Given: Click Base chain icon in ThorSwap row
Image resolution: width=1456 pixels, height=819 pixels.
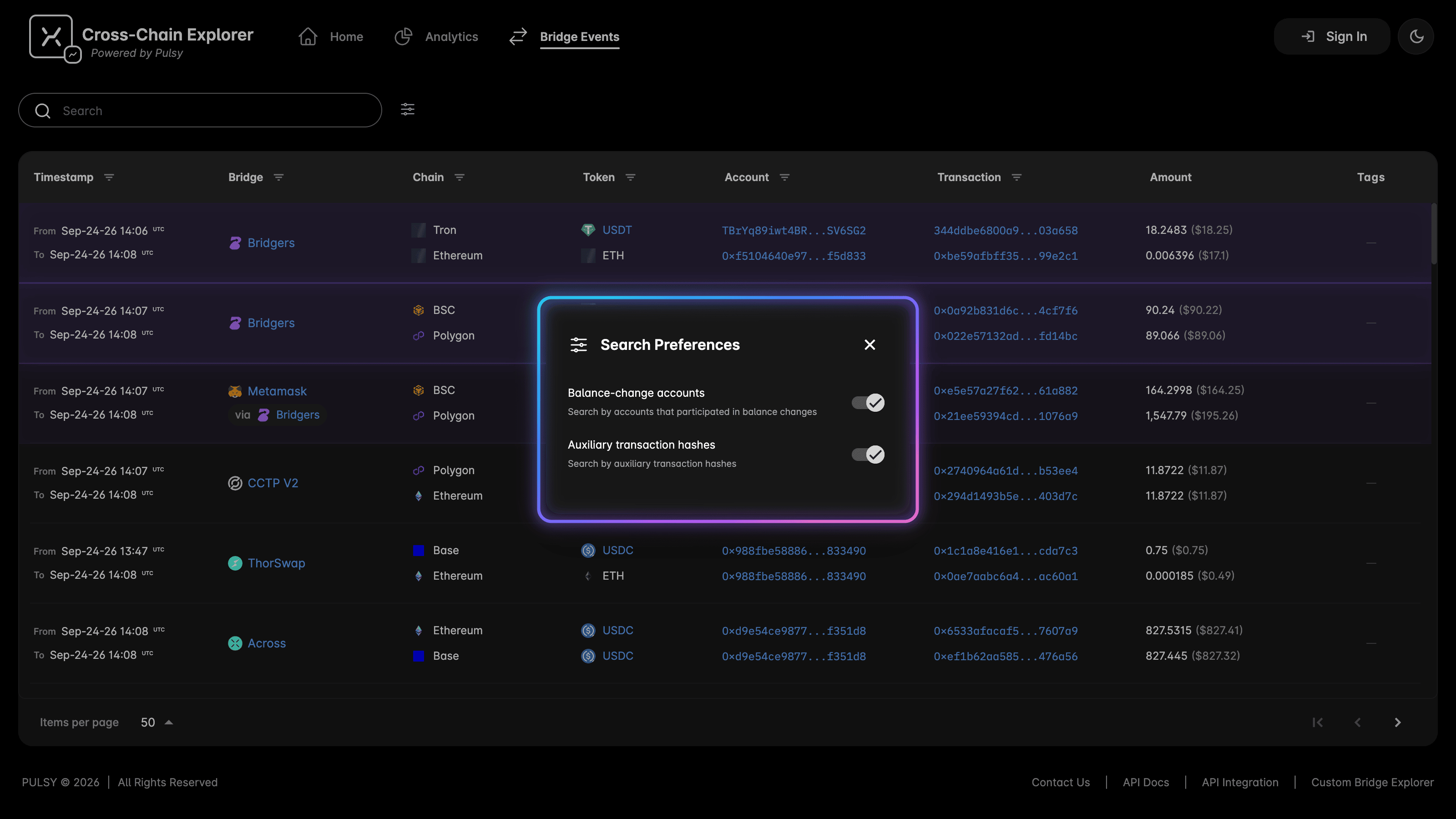Looking at the screenshot, I should tap(418, 551).
